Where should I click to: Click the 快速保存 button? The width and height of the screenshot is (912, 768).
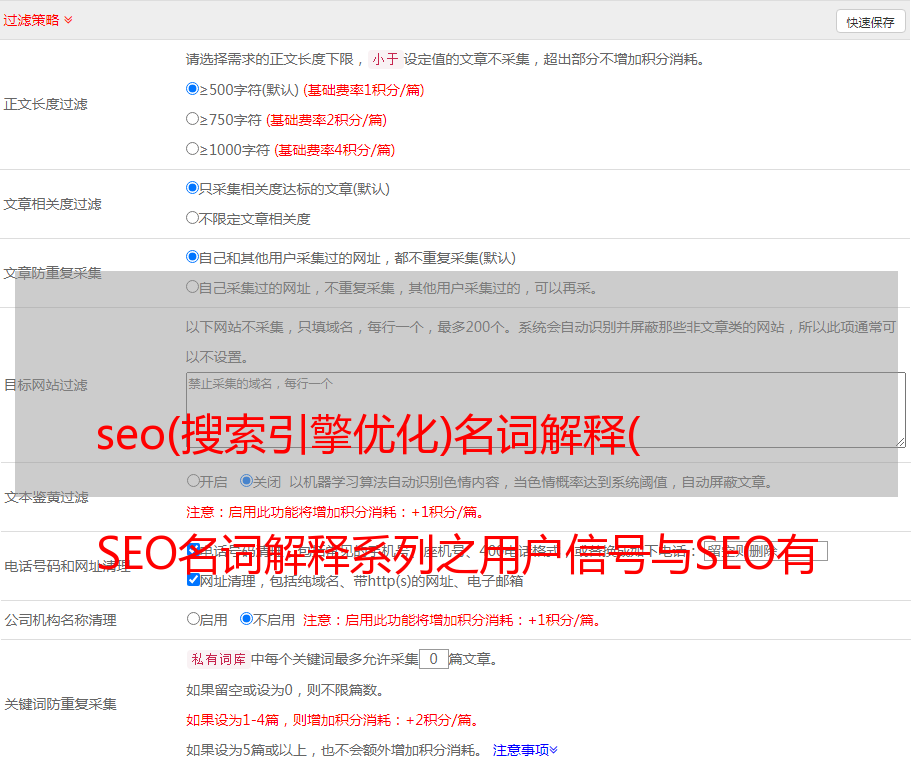[870, 22]
